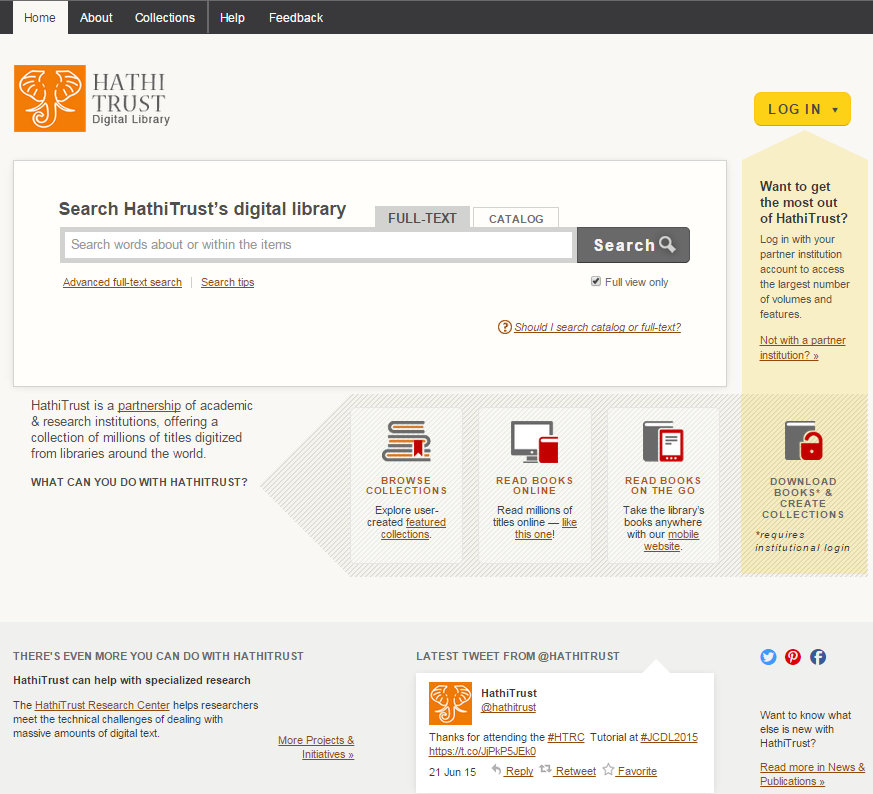The width and height of the screenshot is (873, 794).
Task: Click the Retweet text link
Action: pos(576,771)
